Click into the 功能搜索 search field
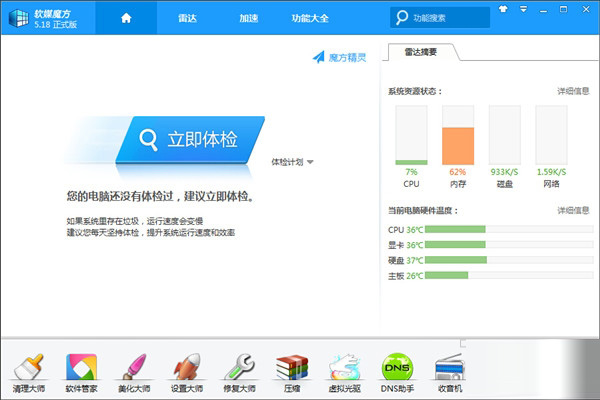600x400 pixels. (440, 17)
